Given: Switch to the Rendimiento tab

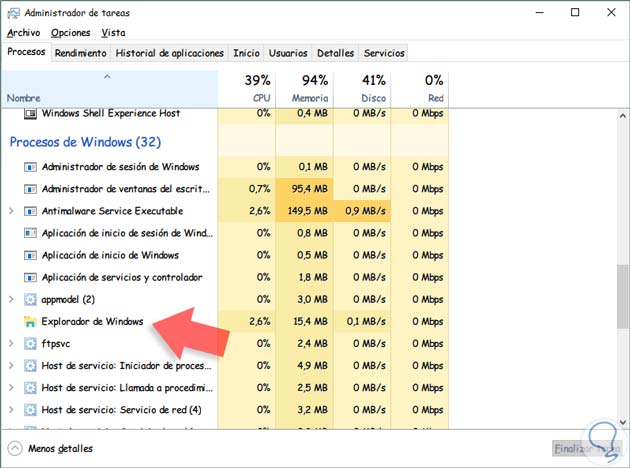Looking at the screenshot, I should (81, 53).
